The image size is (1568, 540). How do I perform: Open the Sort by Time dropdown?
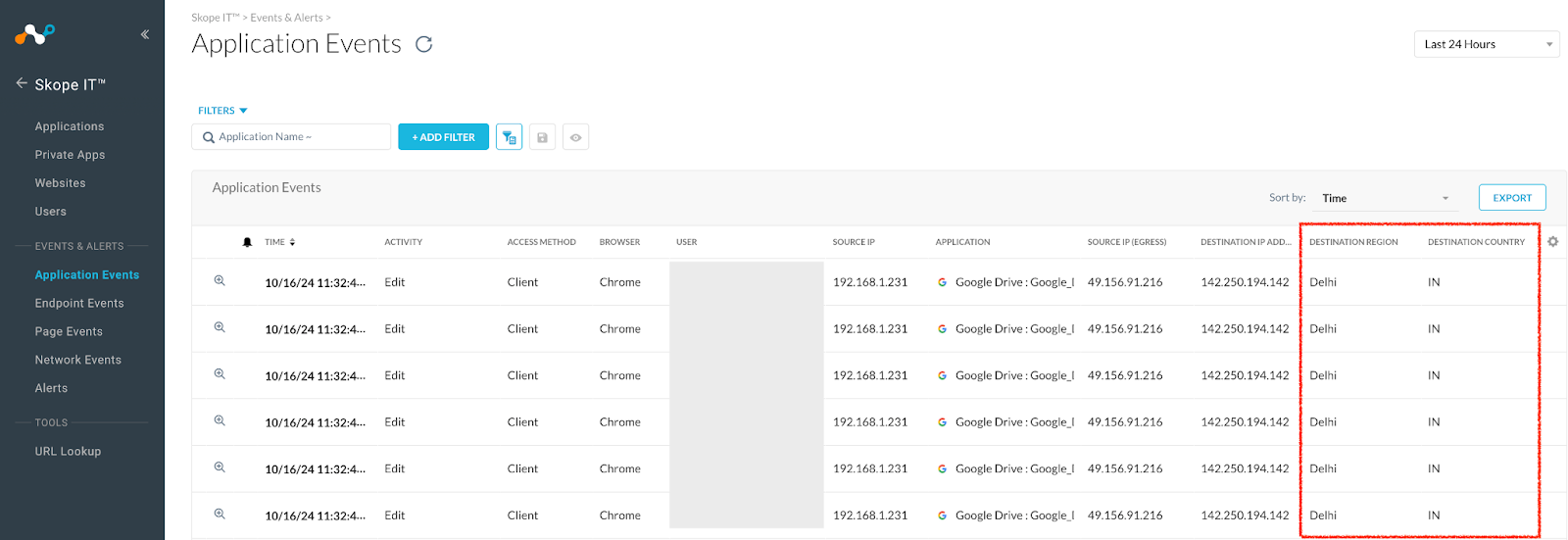coord(1386,198)
